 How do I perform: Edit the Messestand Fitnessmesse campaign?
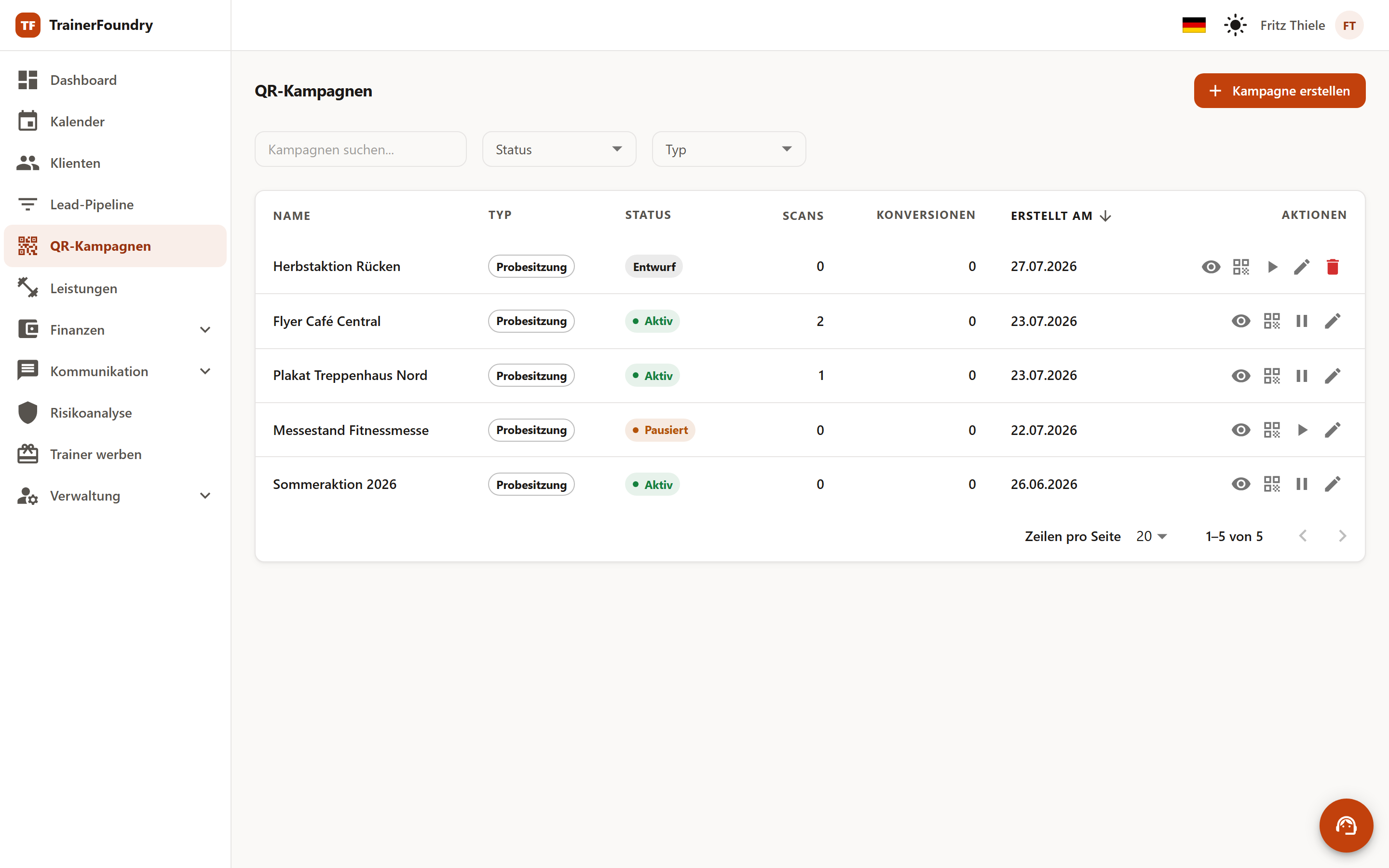point(1333,430)
